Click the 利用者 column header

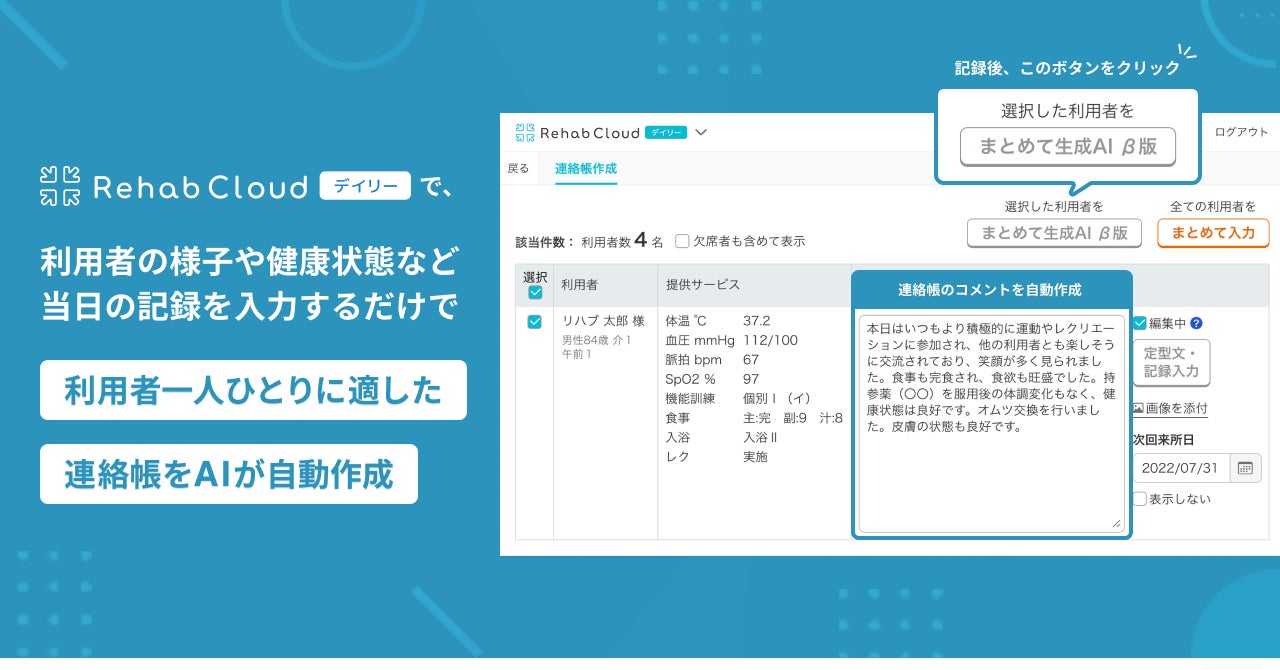coord(579,285)
